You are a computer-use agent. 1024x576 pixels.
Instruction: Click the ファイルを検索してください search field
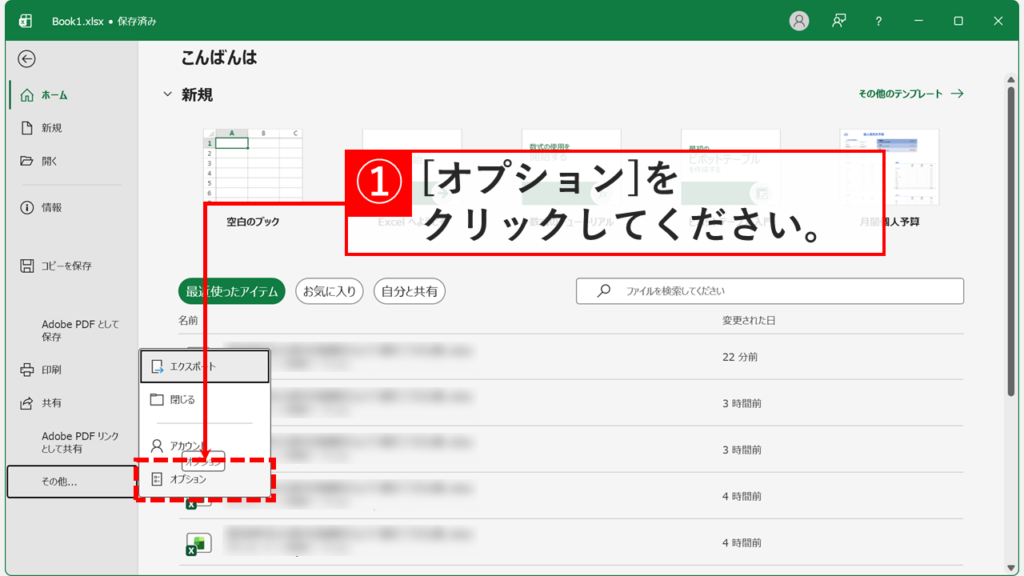coord(770,291)
